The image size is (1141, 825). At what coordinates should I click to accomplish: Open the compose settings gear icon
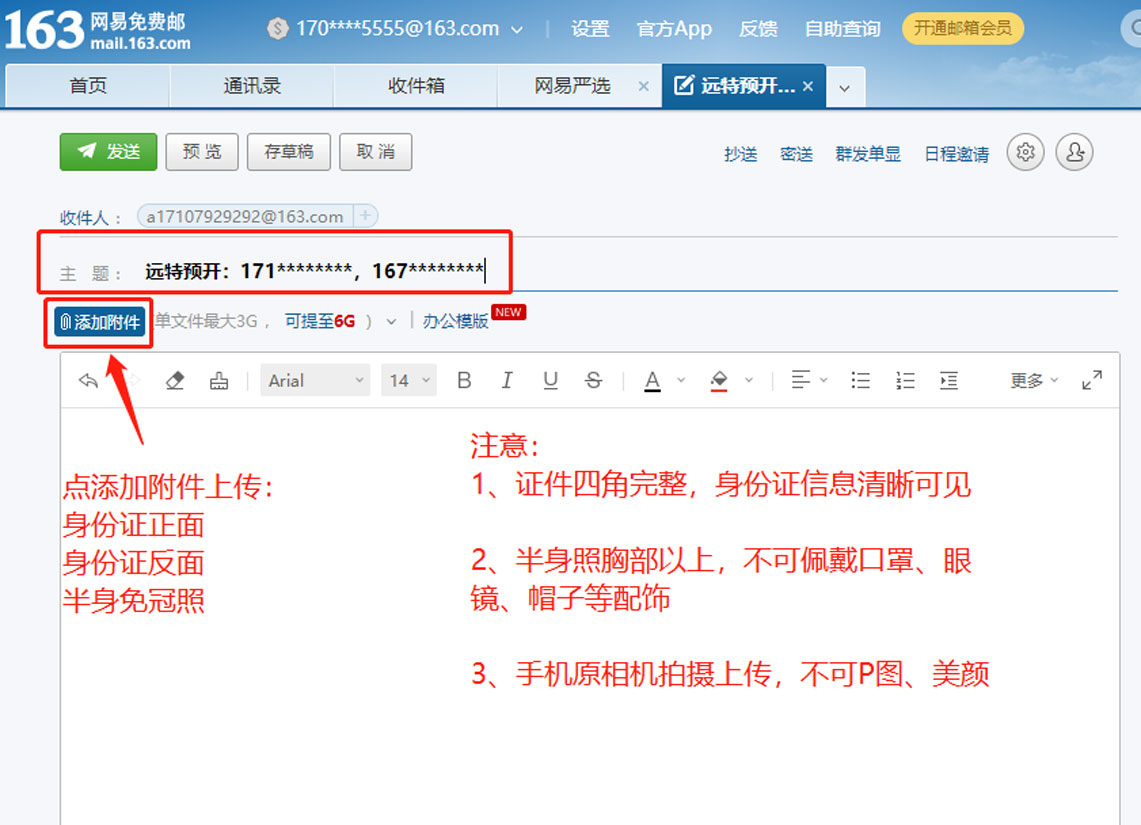pyautogui.click(x=1025, y=152)
